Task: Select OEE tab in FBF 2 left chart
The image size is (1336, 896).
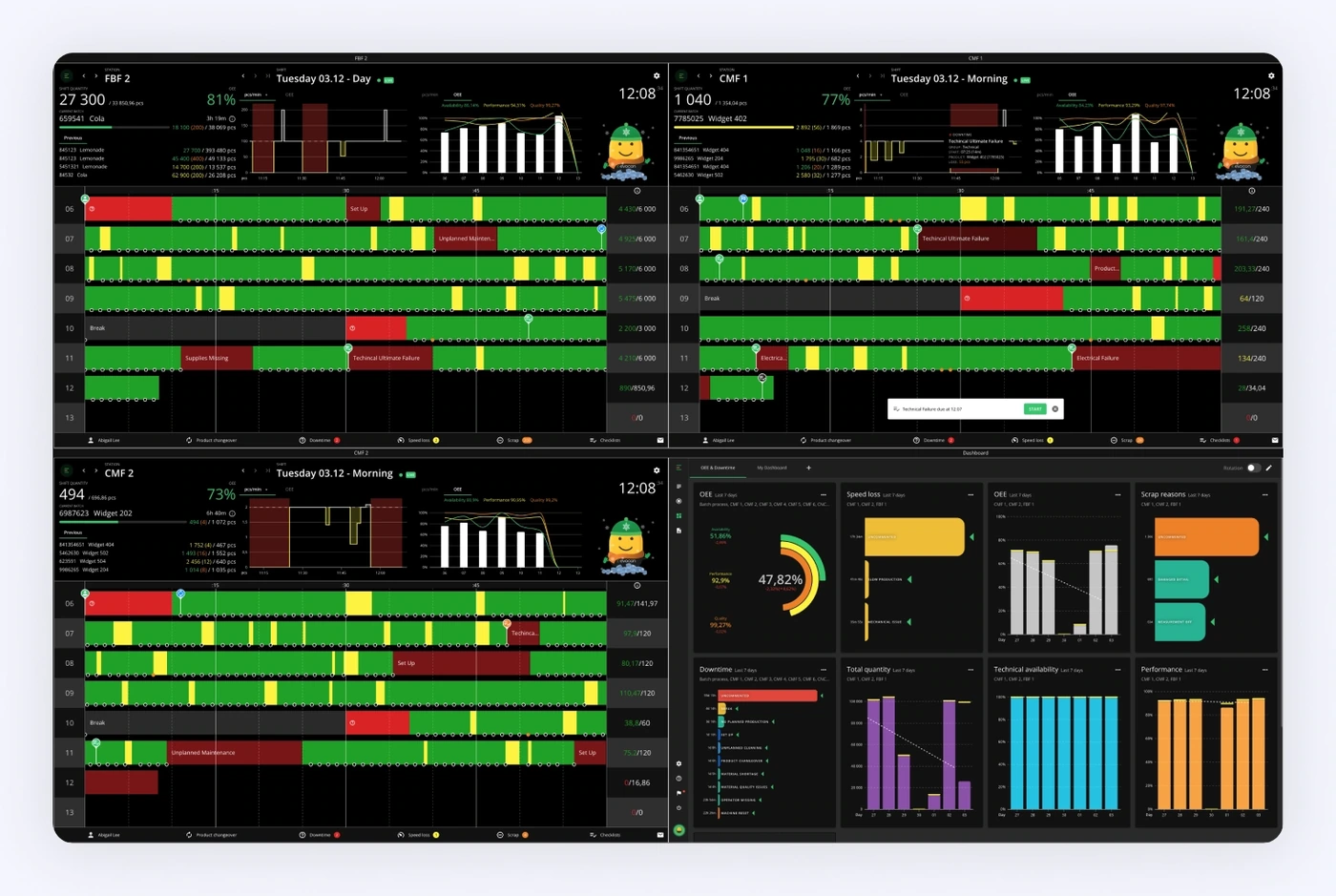Action: point(289,94)
